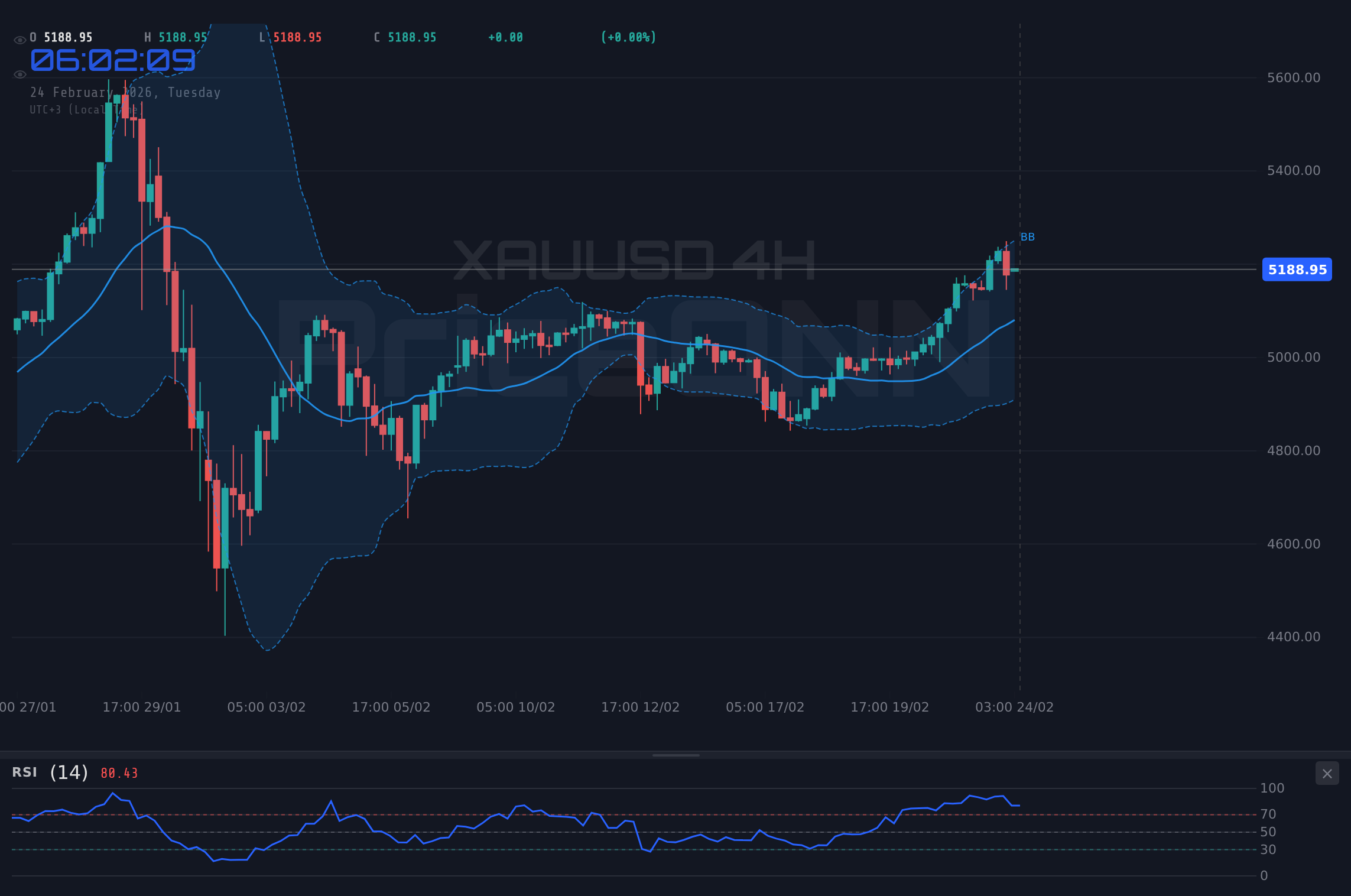Click the BB label next to the latest candle

[1027, 236]
